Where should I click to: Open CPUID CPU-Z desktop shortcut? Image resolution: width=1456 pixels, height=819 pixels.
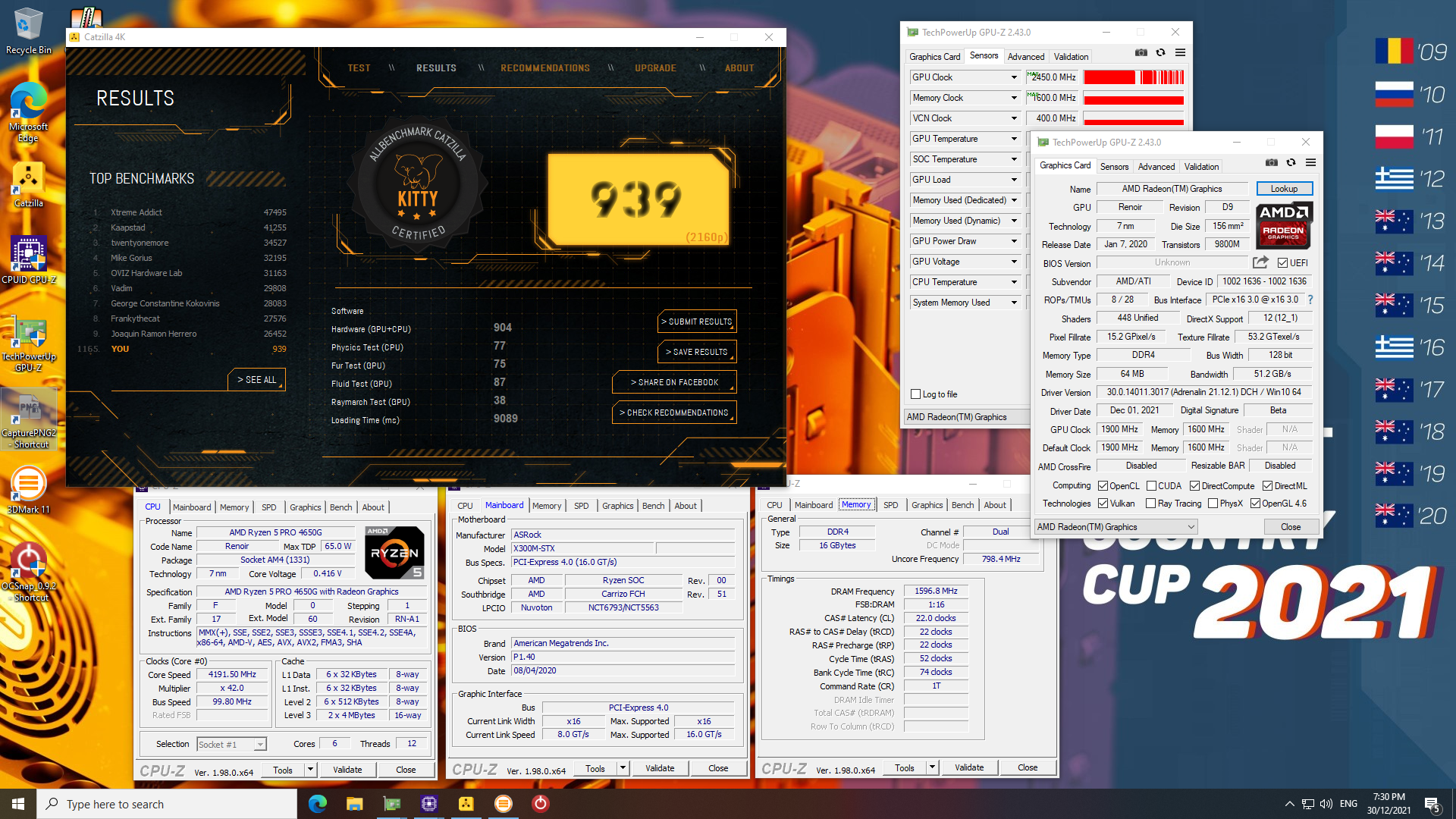coord(28,259)
